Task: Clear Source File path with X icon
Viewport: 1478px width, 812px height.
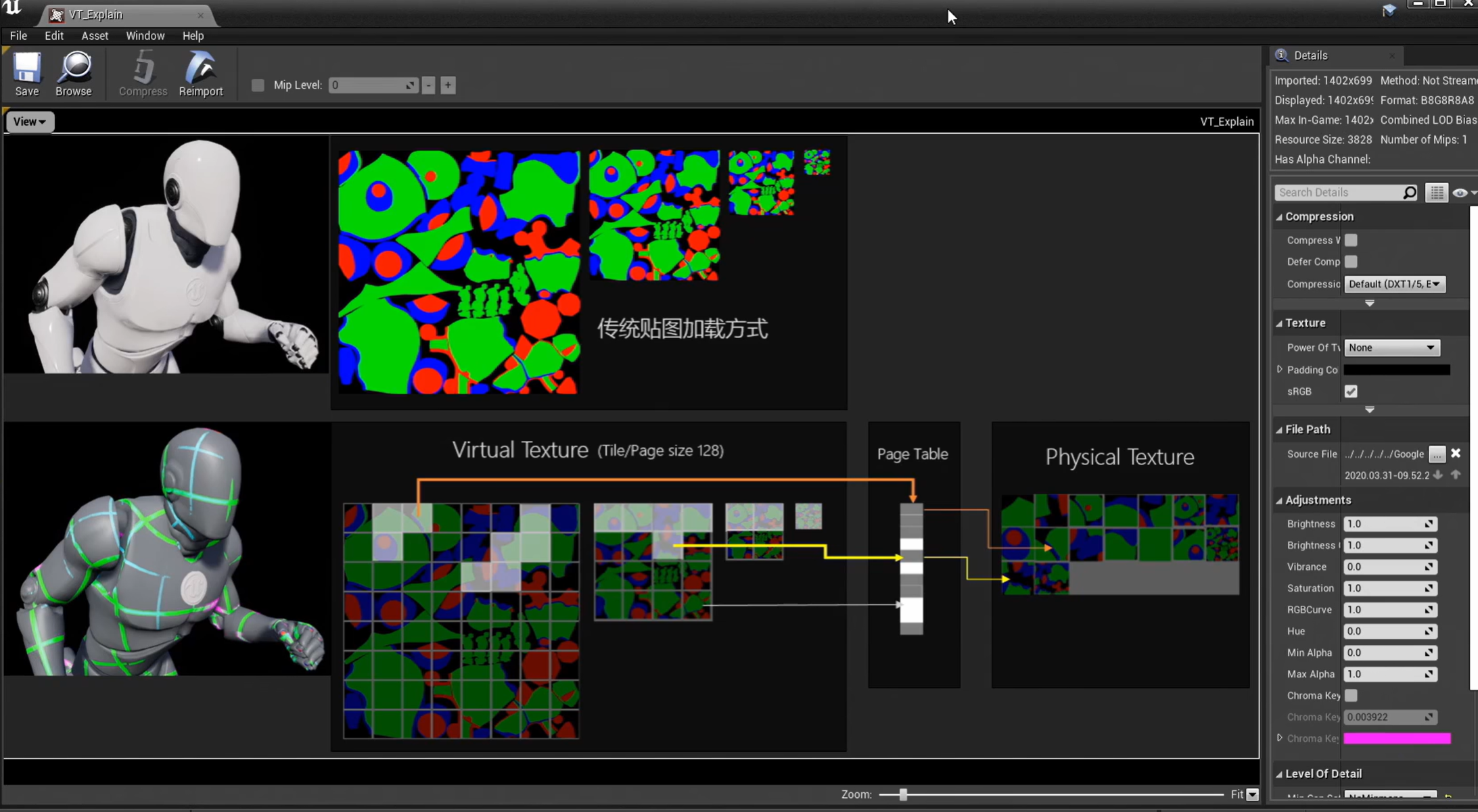Action: [1456, 454]
